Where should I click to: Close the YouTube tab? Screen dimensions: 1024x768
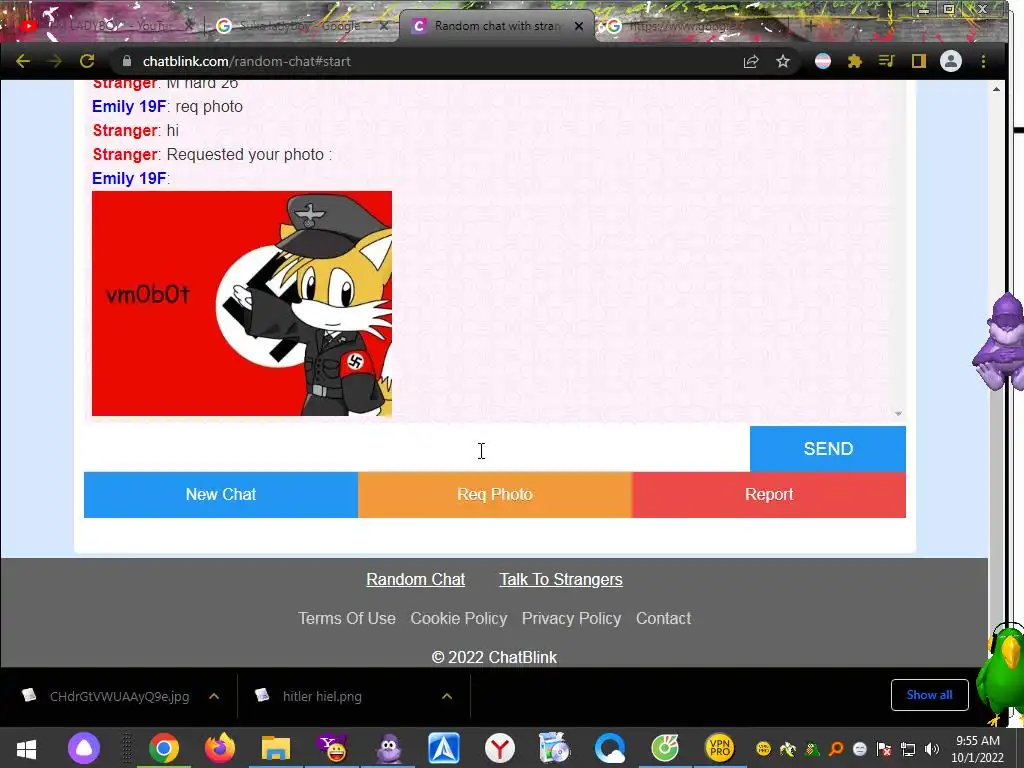(x=189, y=26)
